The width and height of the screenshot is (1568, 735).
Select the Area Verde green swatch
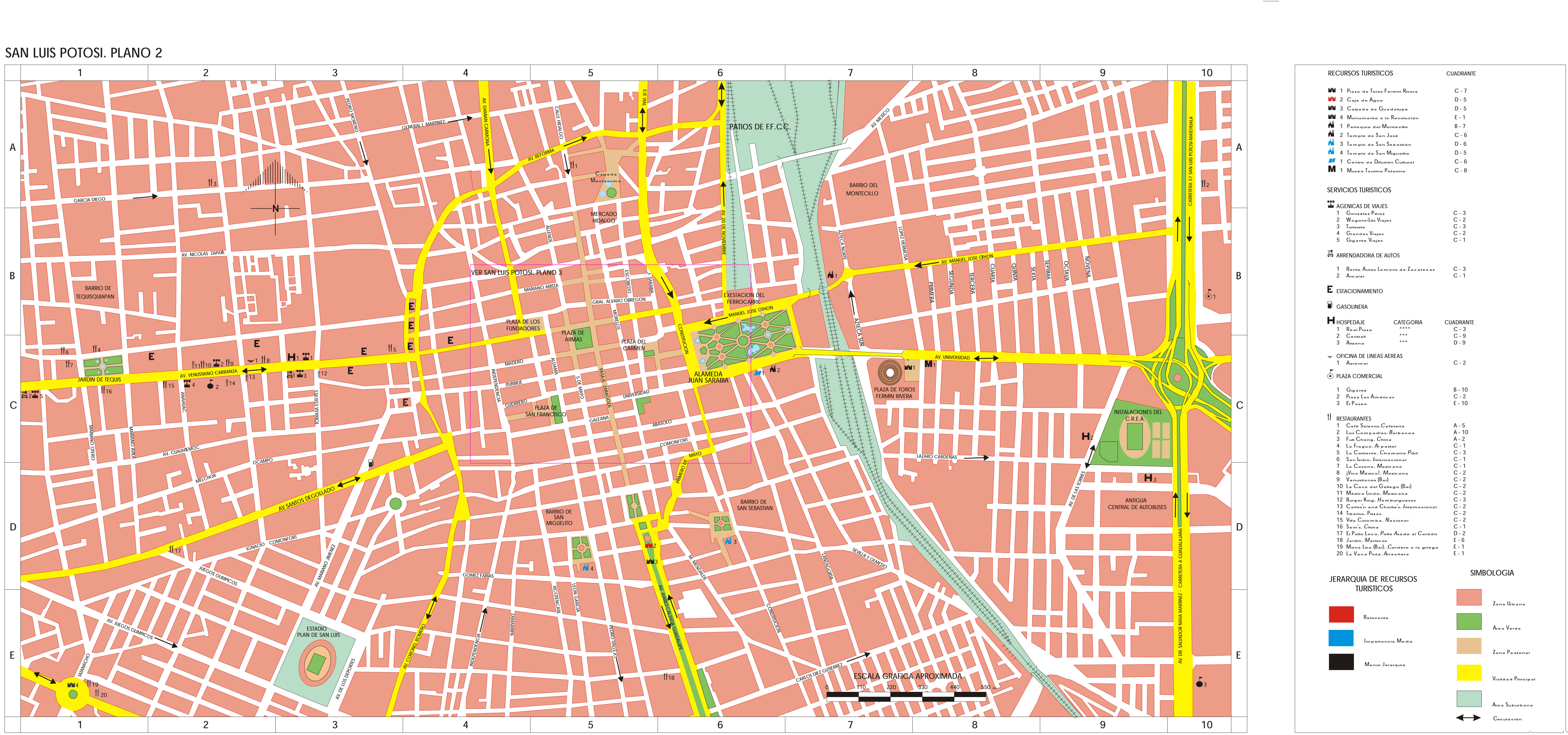pyautogui.click(x=1469, y=621)
